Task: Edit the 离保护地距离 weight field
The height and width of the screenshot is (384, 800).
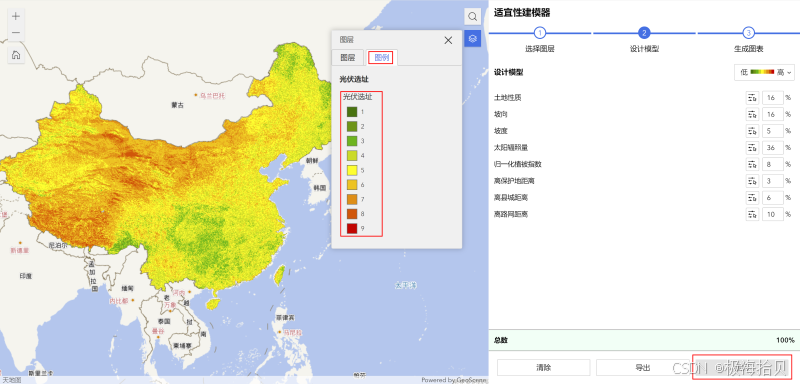Action: 773,181
